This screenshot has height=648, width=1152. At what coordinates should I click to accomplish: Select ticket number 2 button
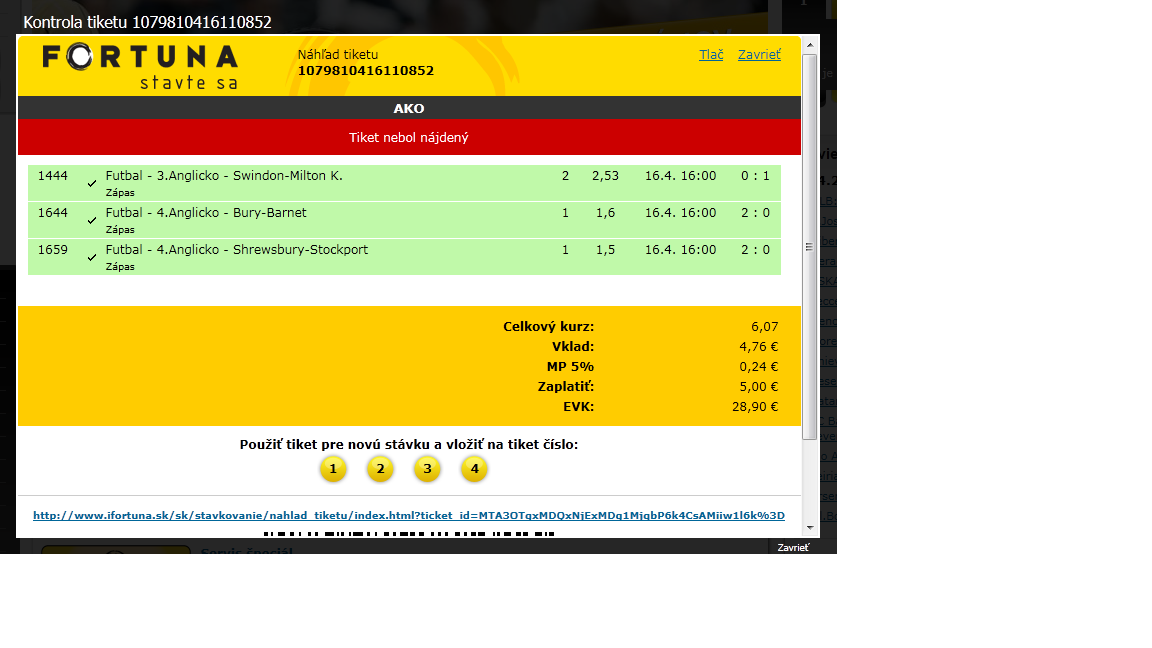[x=380, y=469]
